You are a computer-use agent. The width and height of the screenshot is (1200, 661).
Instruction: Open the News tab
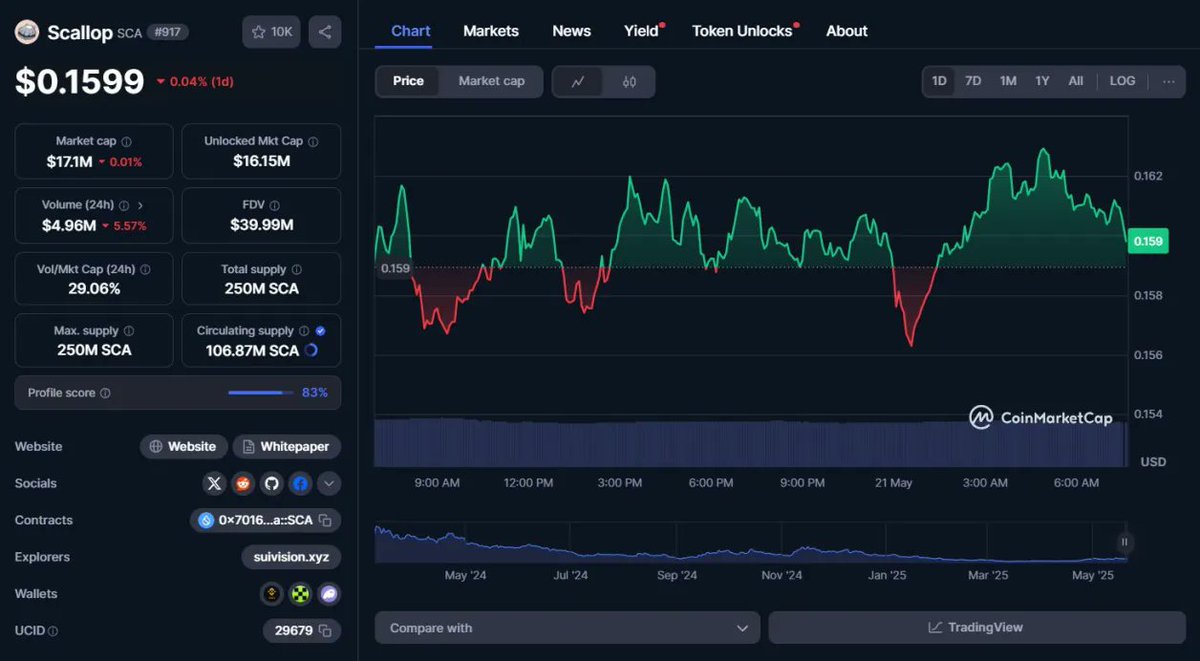click(x=571, y=31)
